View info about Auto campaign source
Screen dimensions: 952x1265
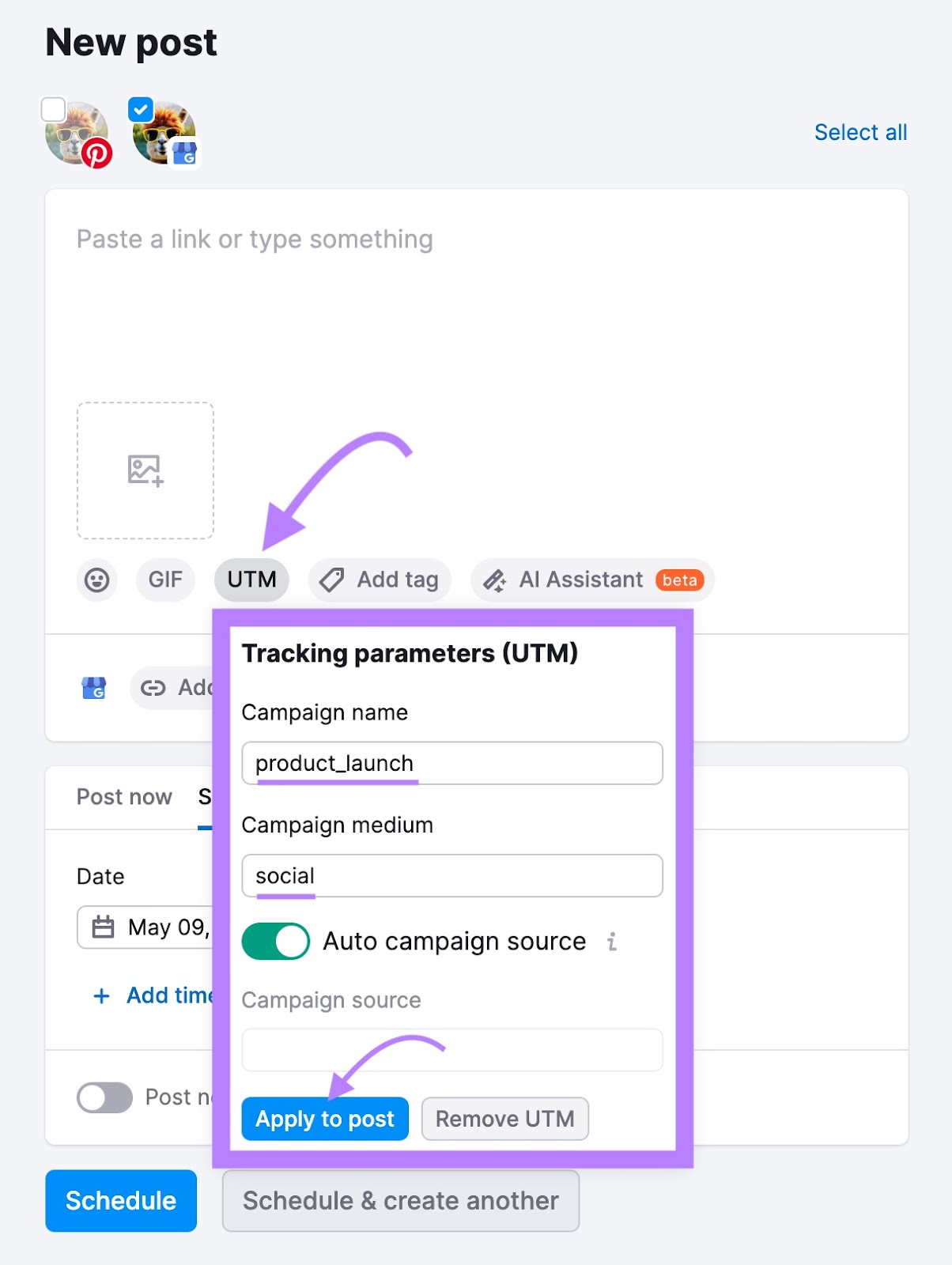(x=611, y=942)
